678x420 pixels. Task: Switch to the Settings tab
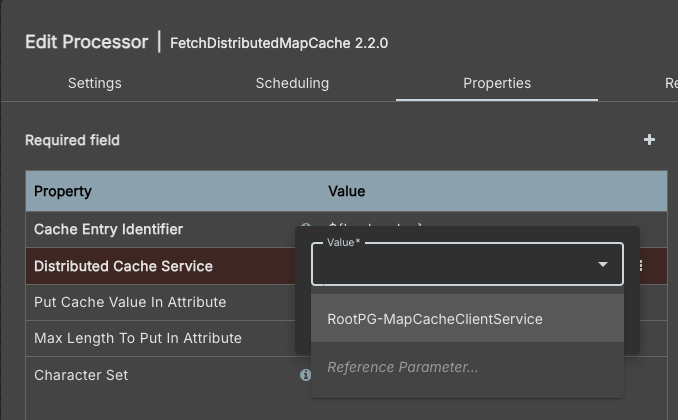coord(95,83)
